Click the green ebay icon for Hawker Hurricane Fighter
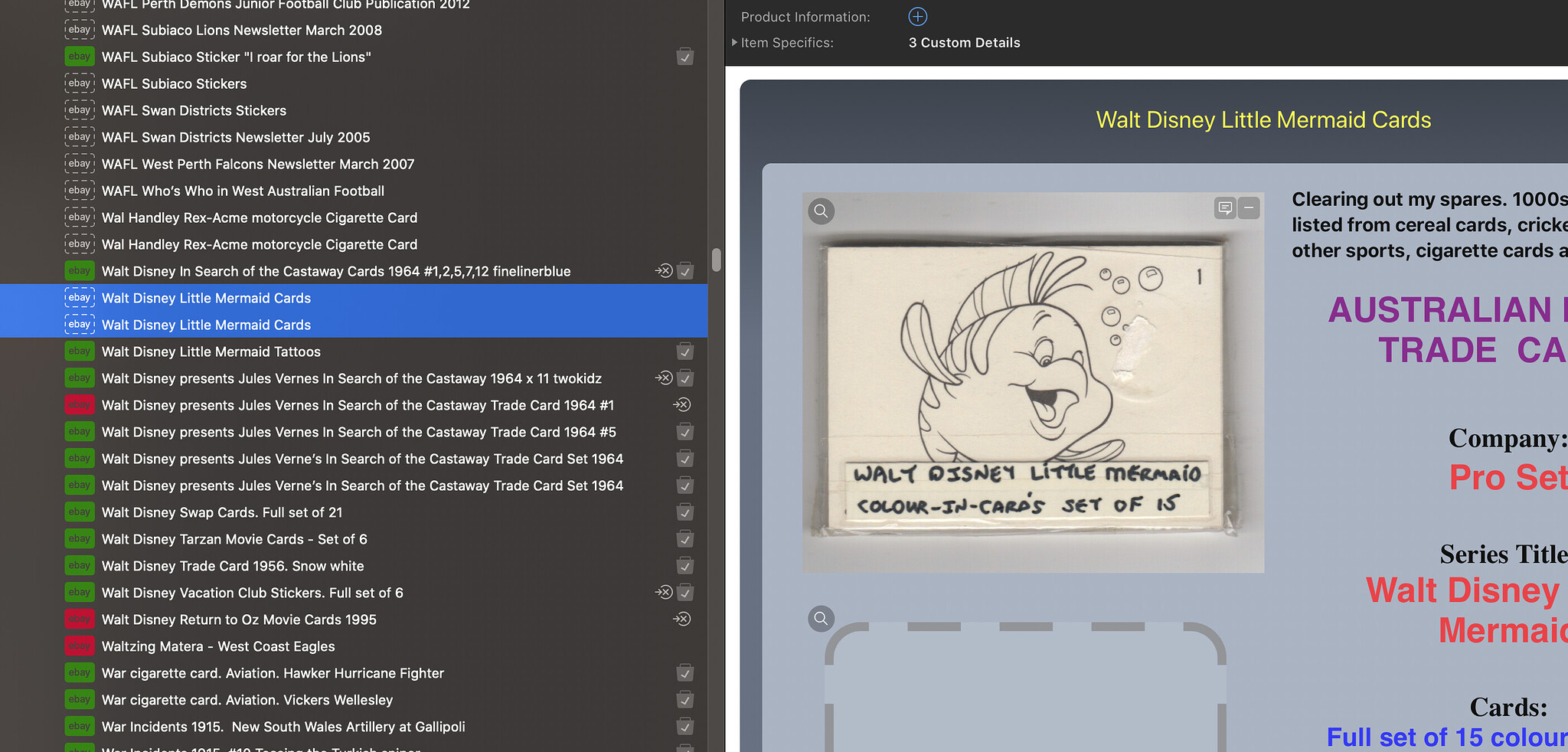Screen dimensions: 1568x752 [79, 673]
